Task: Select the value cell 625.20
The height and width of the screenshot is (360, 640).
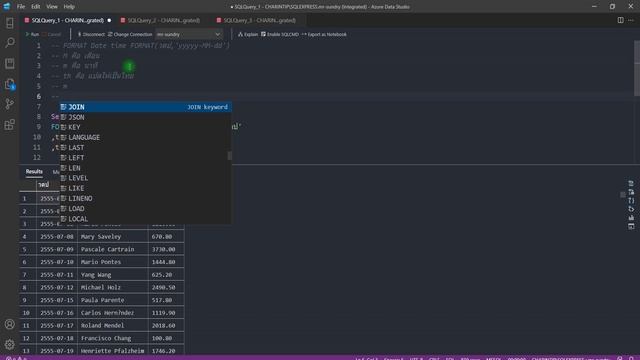Action: coord(166,275)
